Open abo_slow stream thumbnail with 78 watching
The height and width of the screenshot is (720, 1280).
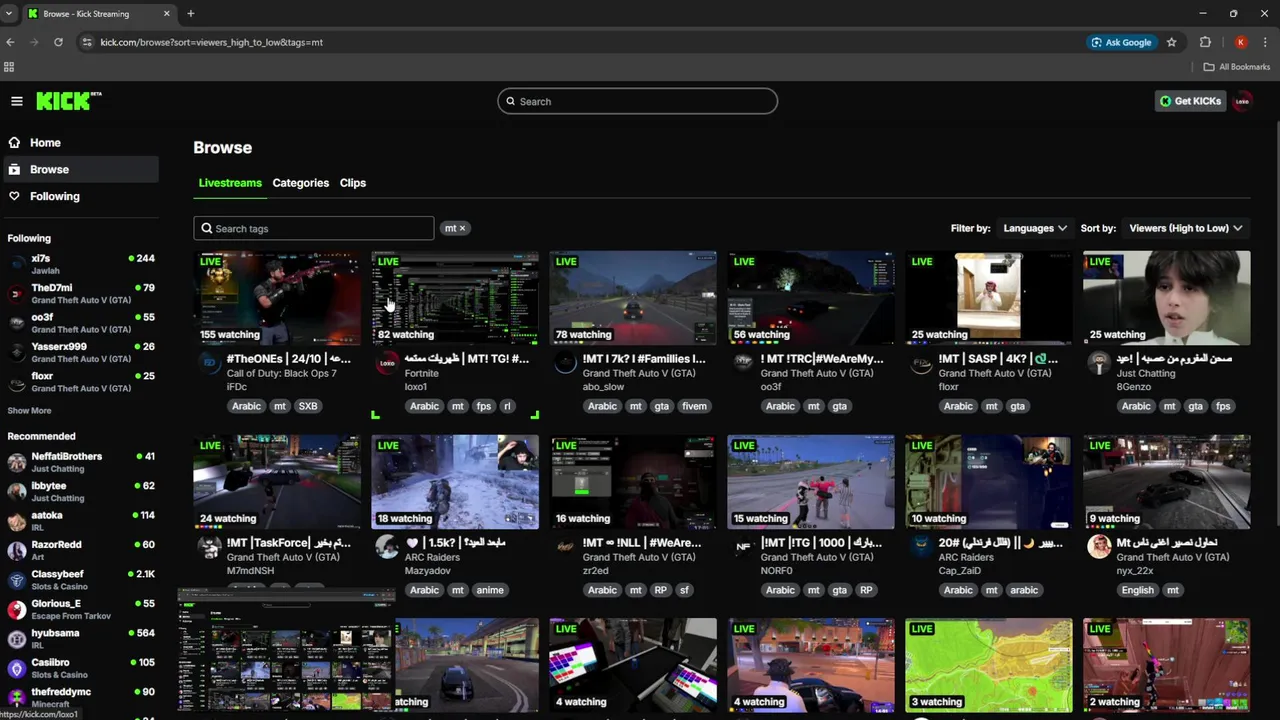click(633, 298)
